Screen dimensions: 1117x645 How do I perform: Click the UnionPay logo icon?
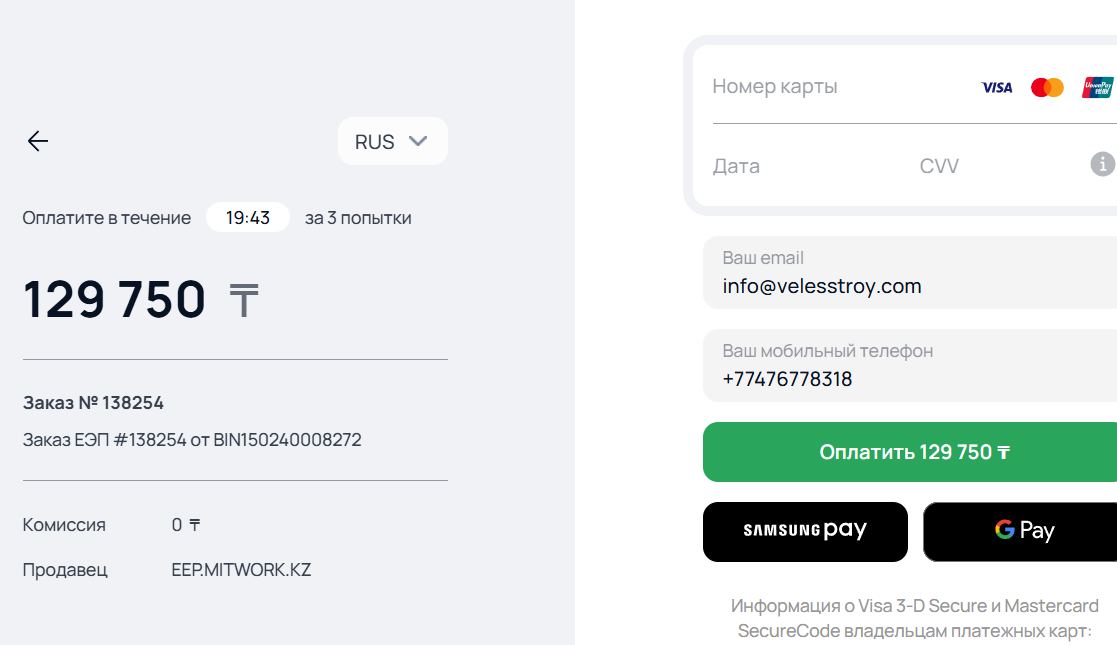tap(1097, 87)
